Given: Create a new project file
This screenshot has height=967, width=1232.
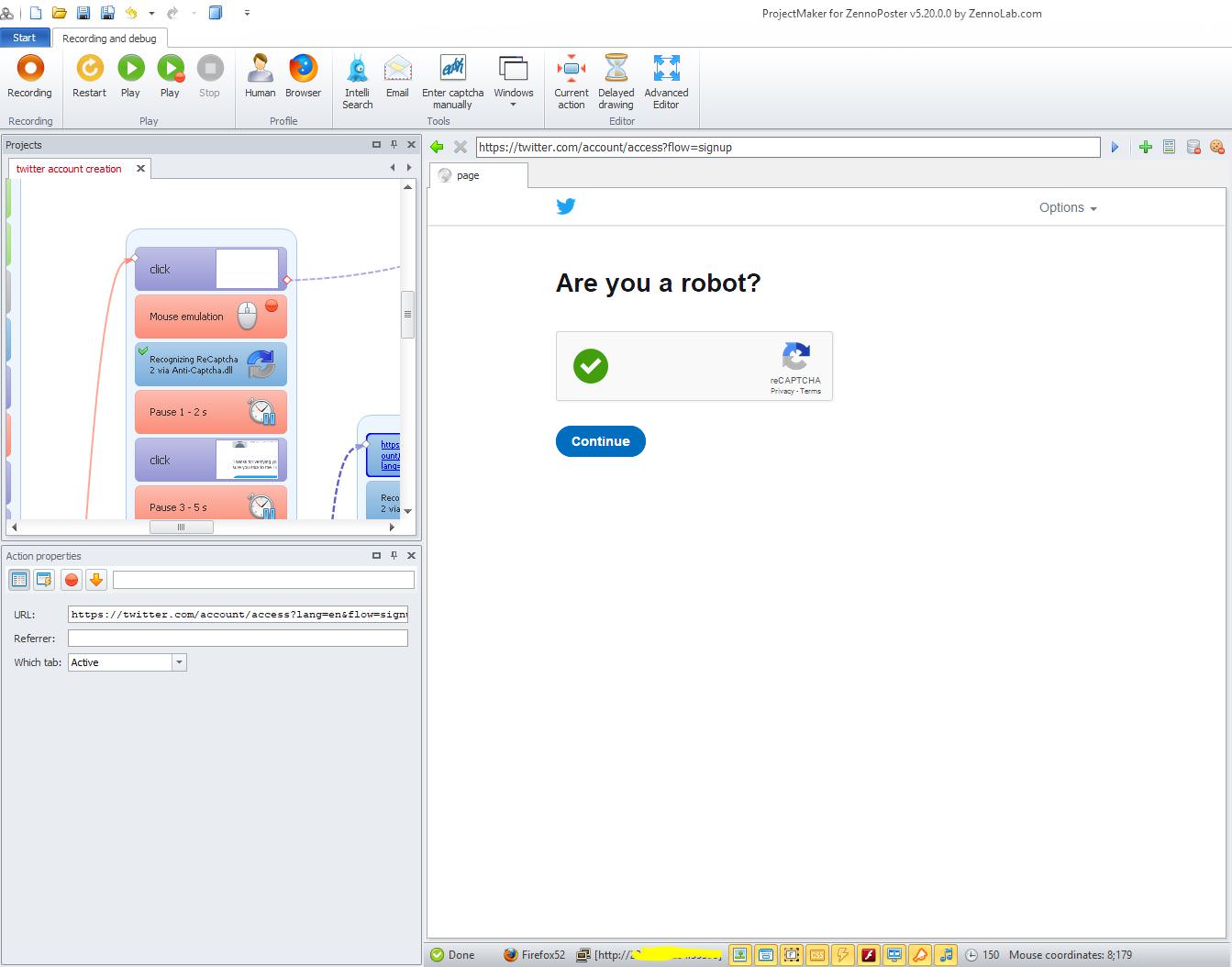Looking at the screenshot, I should (x=36, y=13).
